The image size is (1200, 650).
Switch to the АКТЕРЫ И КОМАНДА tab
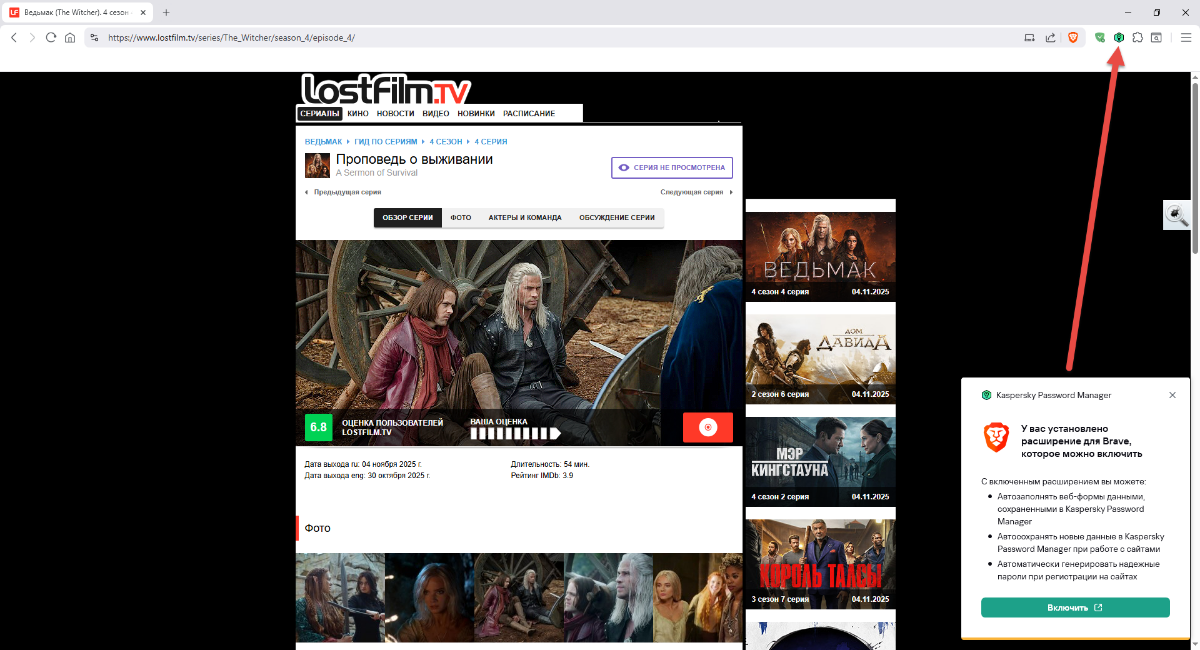click(x=525, y=218)
